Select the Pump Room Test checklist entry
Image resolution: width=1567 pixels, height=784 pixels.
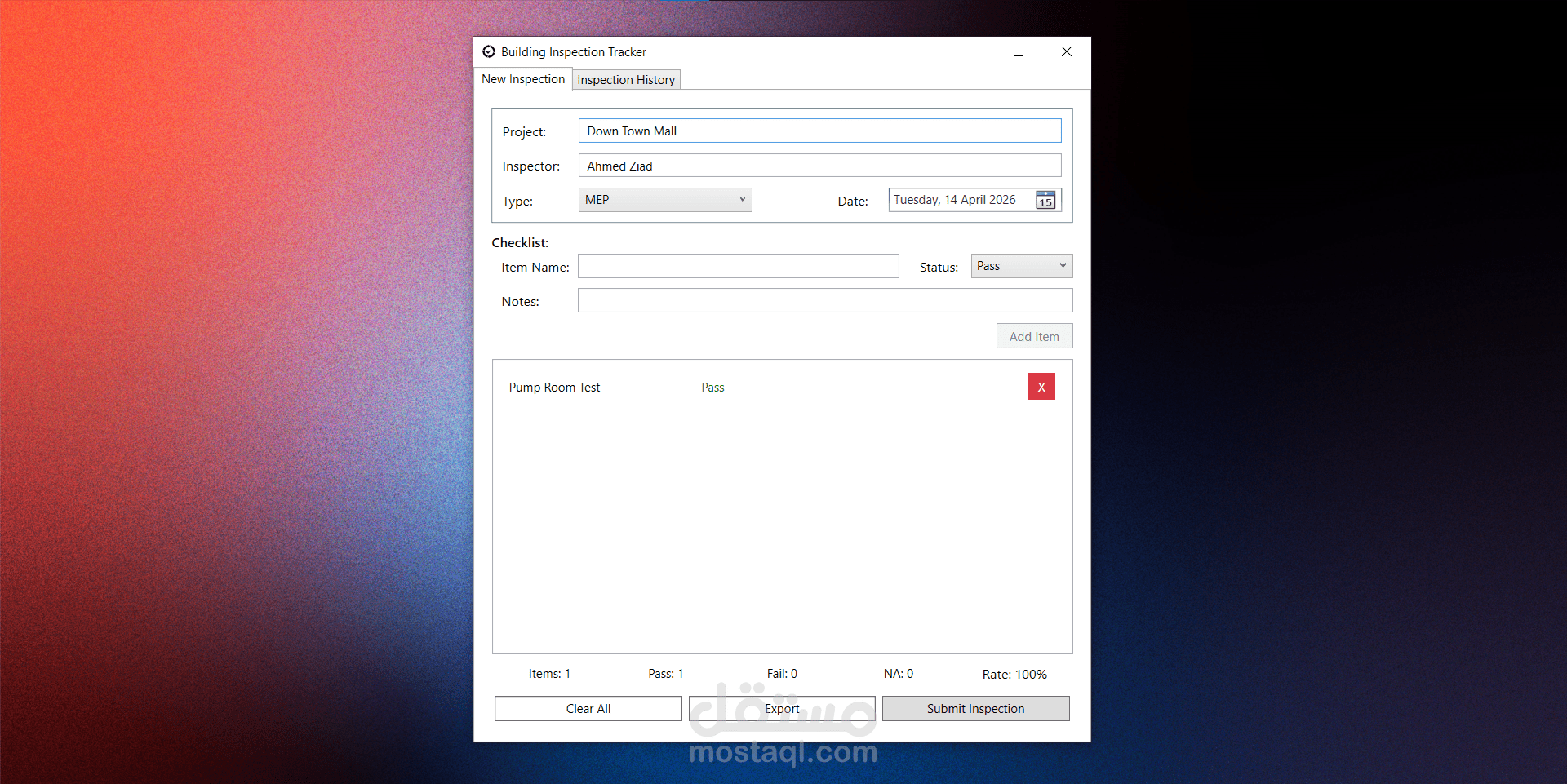point(554,387)
